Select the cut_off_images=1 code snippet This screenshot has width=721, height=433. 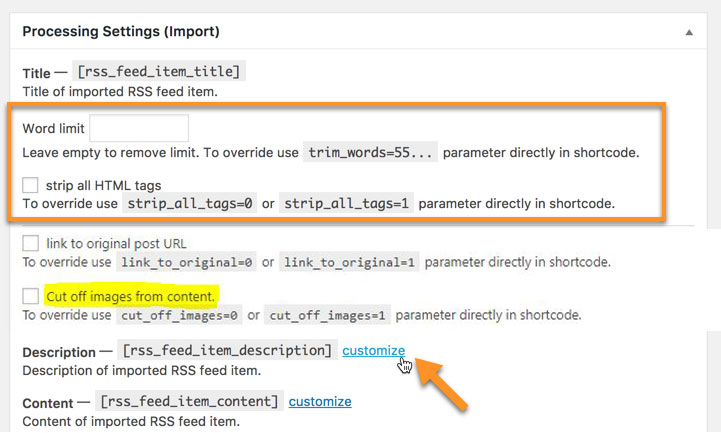(x=327, y=315)
